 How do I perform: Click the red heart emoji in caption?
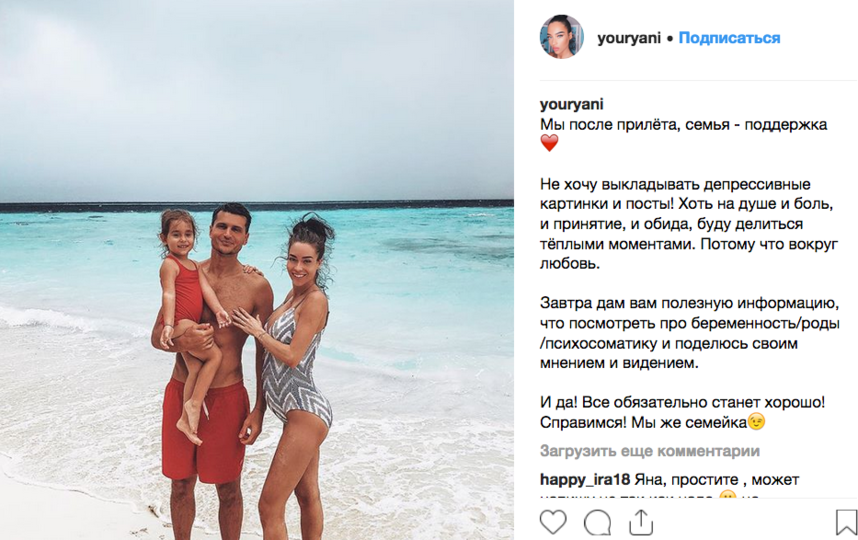(549, 143)
